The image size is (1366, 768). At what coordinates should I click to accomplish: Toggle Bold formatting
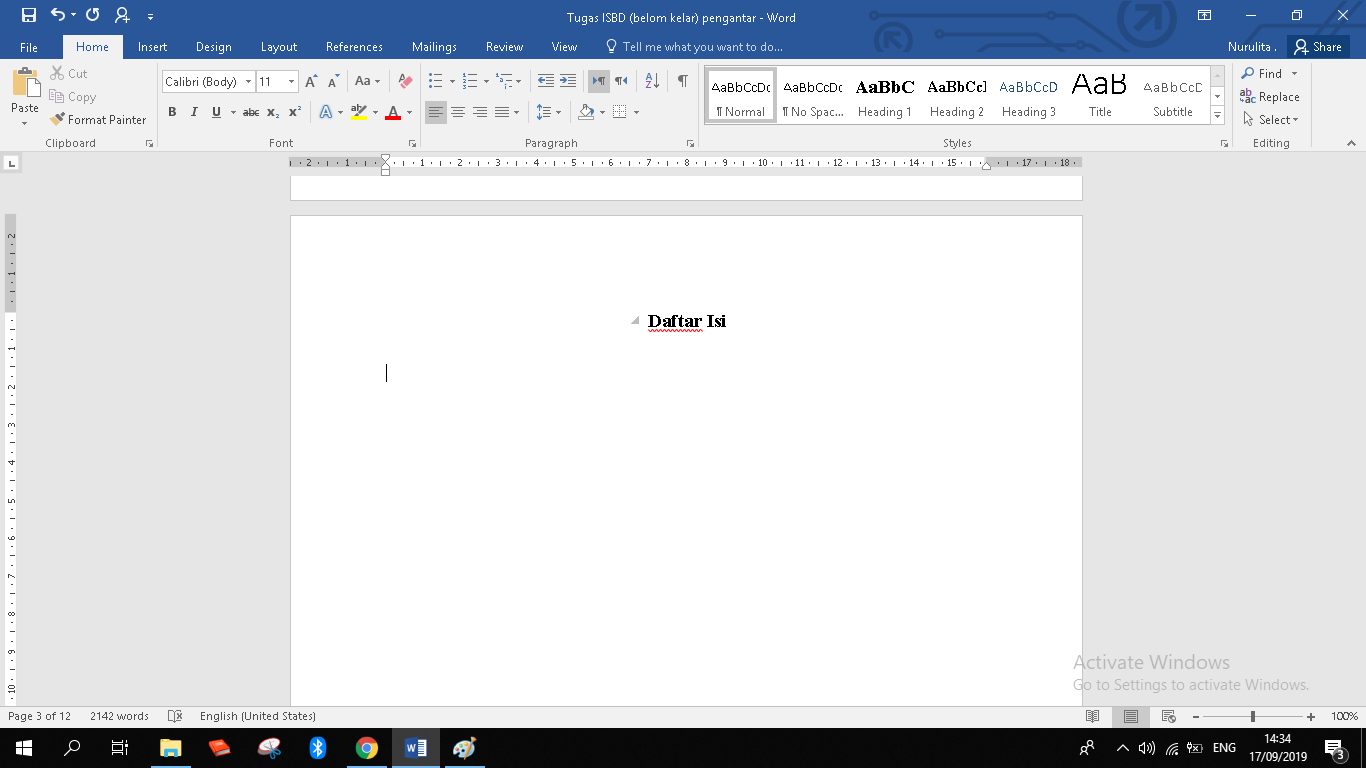point(172,112)
